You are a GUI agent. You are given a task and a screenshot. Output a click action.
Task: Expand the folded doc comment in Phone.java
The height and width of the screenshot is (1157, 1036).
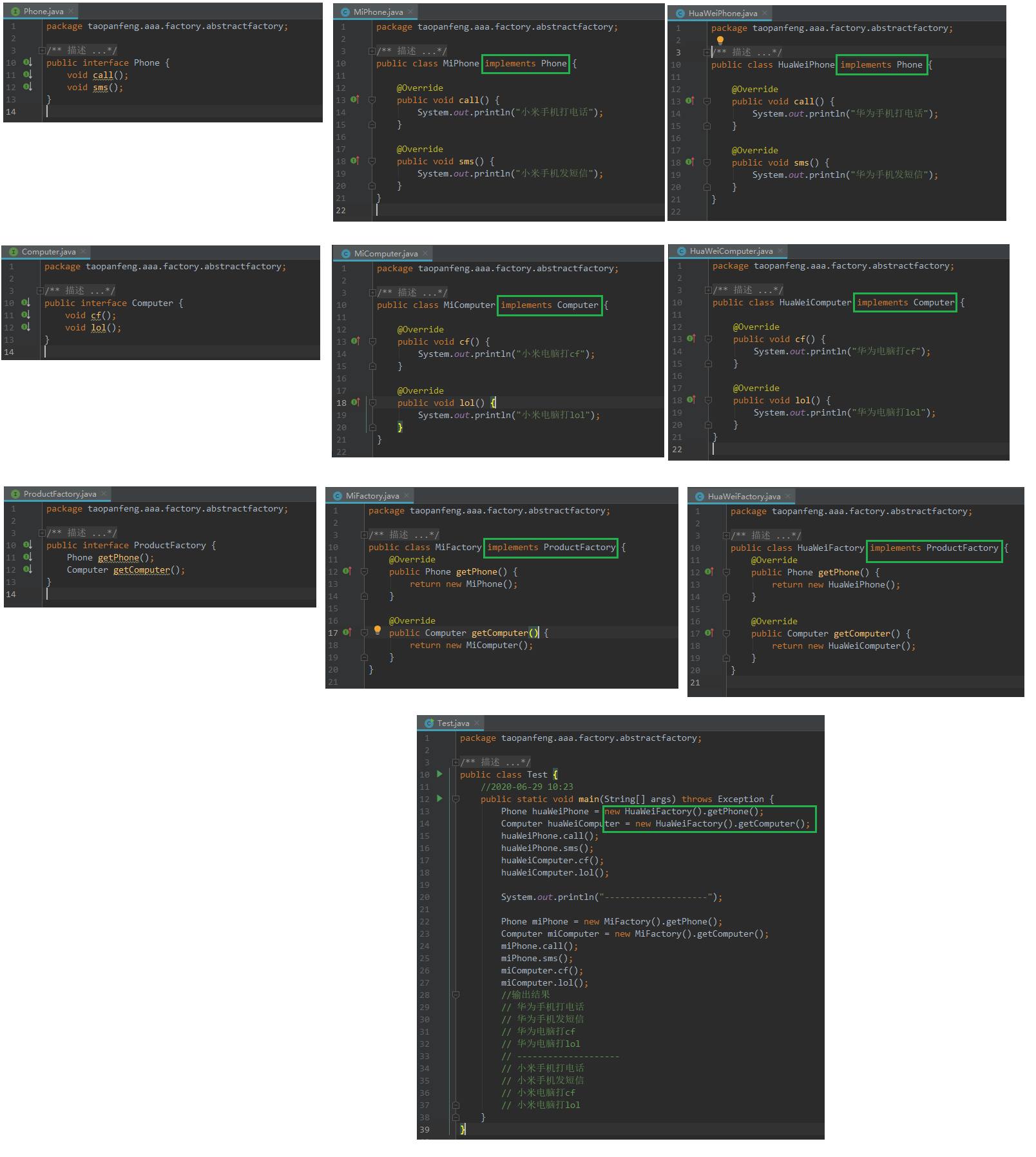[x=42, y=50]
